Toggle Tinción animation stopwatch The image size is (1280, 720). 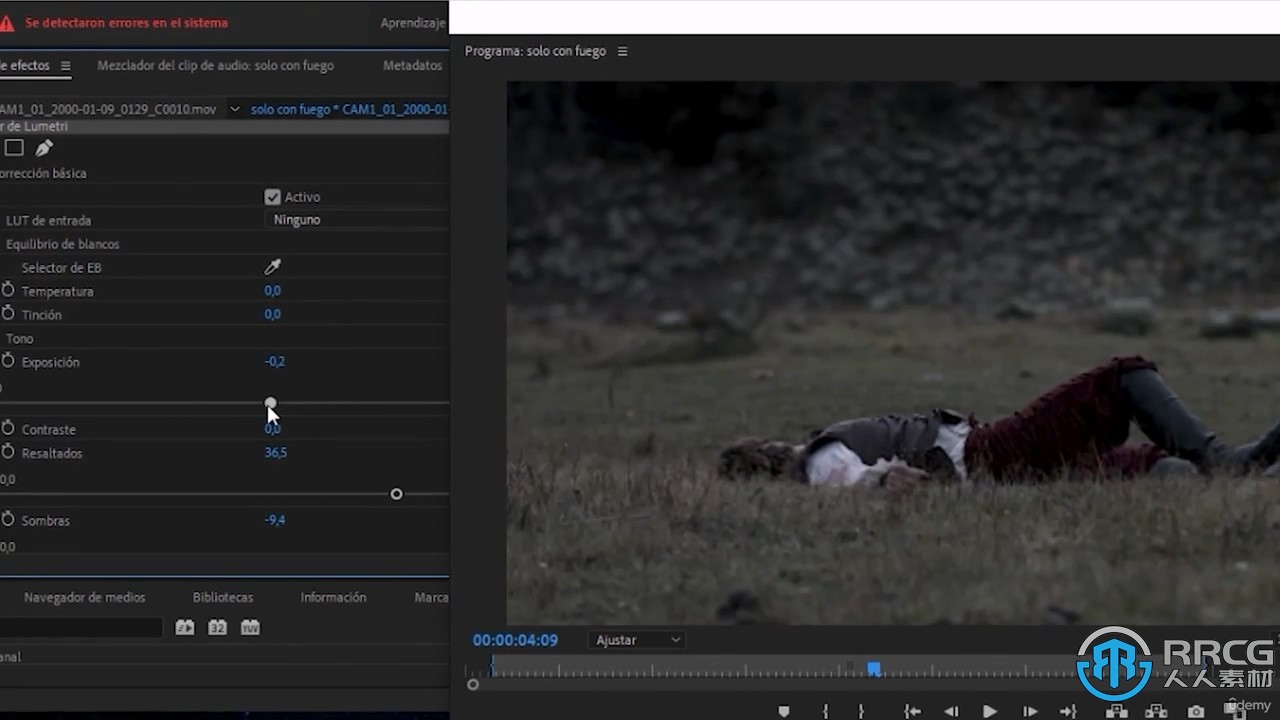pos(8,314)
